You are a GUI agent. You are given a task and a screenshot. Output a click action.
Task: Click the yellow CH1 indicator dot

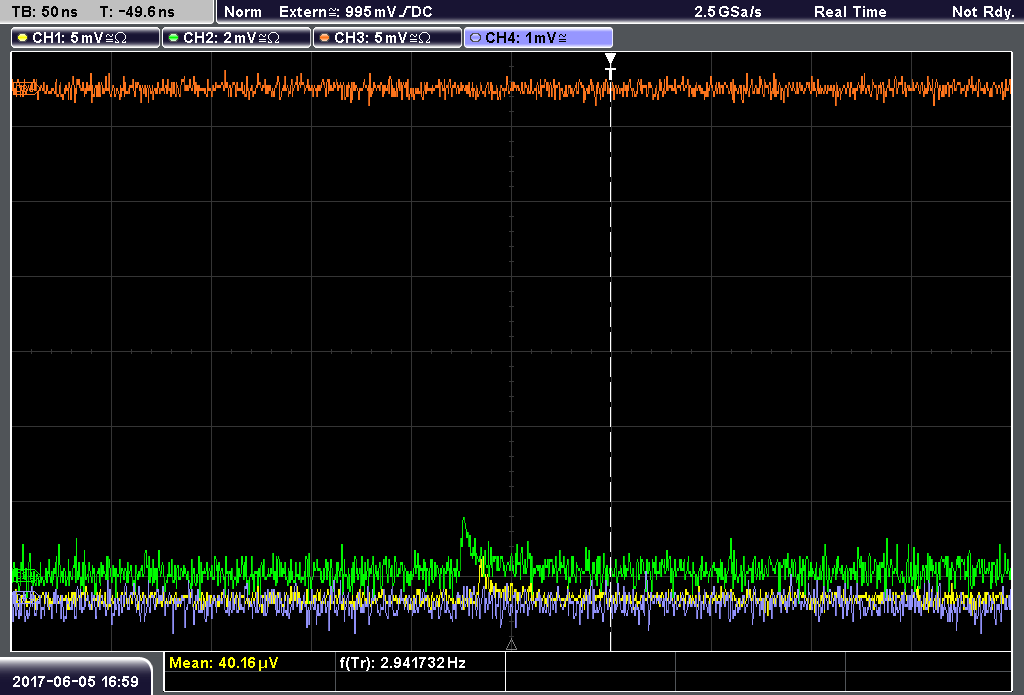(x=23, y=38)
